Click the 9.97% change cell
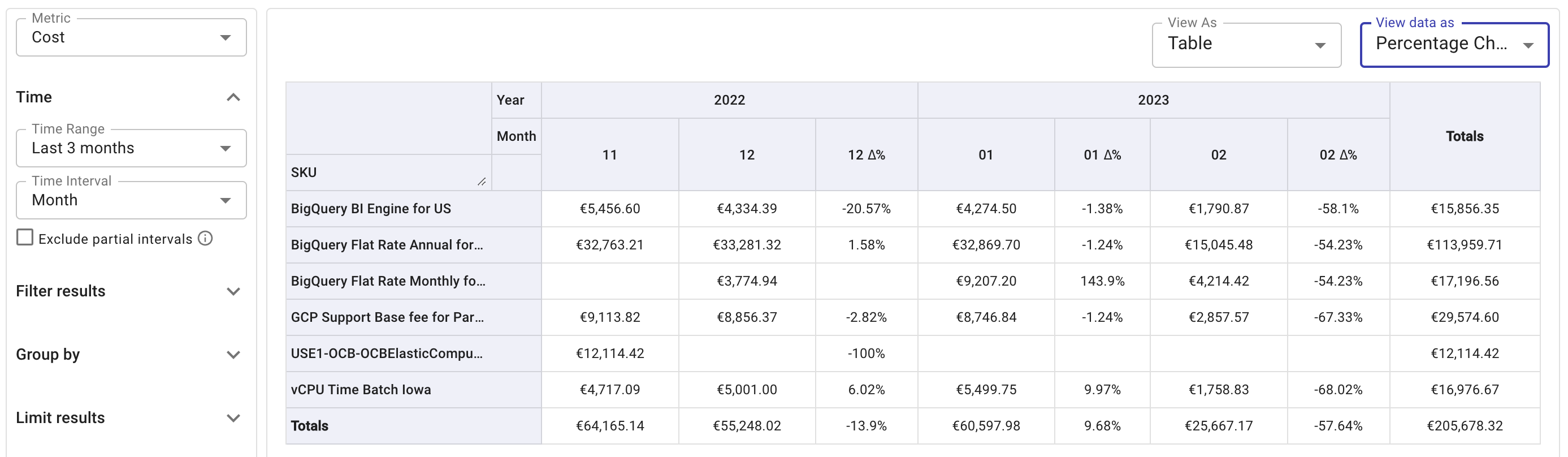1568x457 pixels. click(1102, 389)
